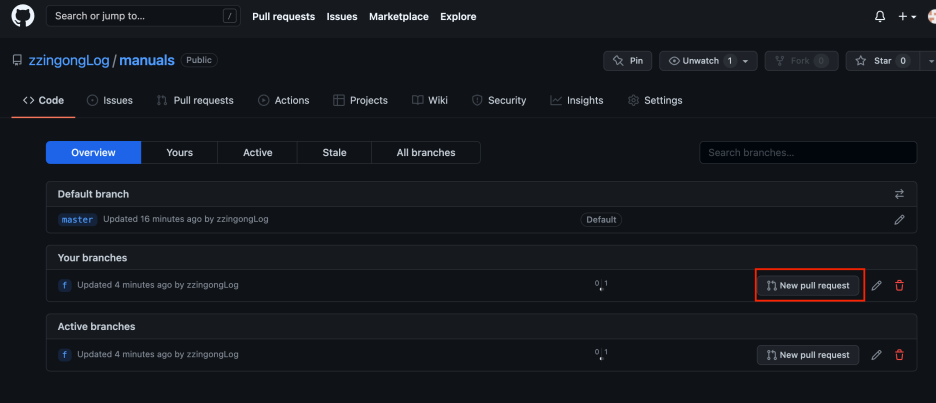Switch to the Code tab
This screenshot has width=936, height=403.
tap(44, 100)
